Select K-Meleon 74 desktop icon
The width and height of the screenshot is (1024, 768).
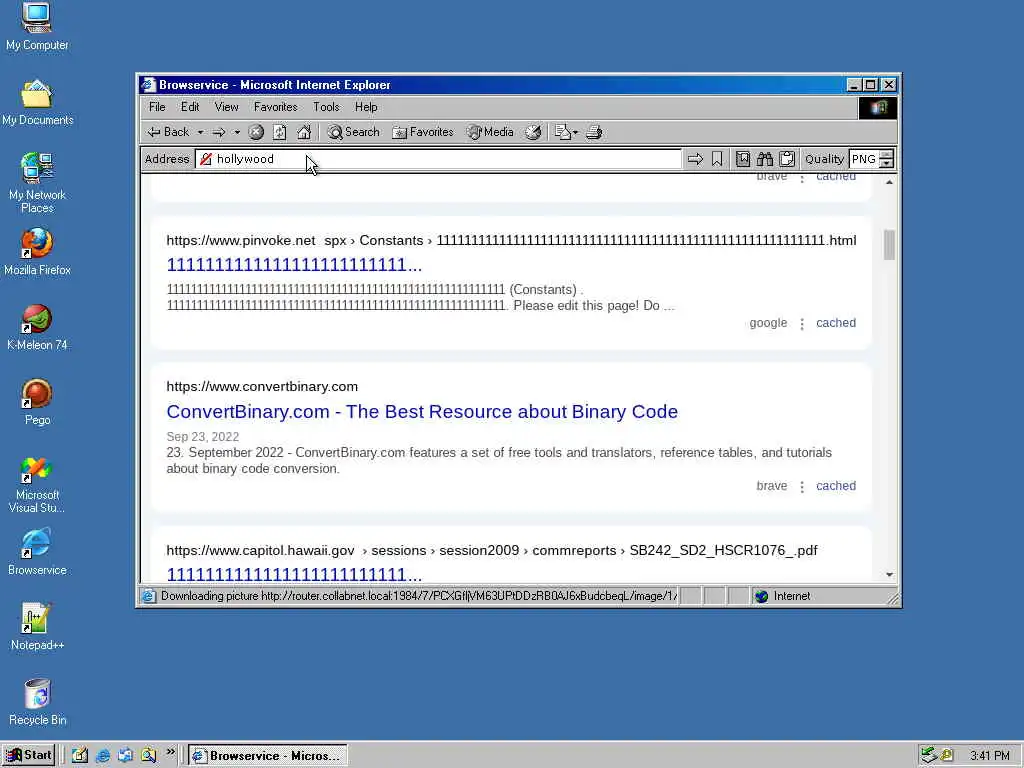tap(37, 327)
